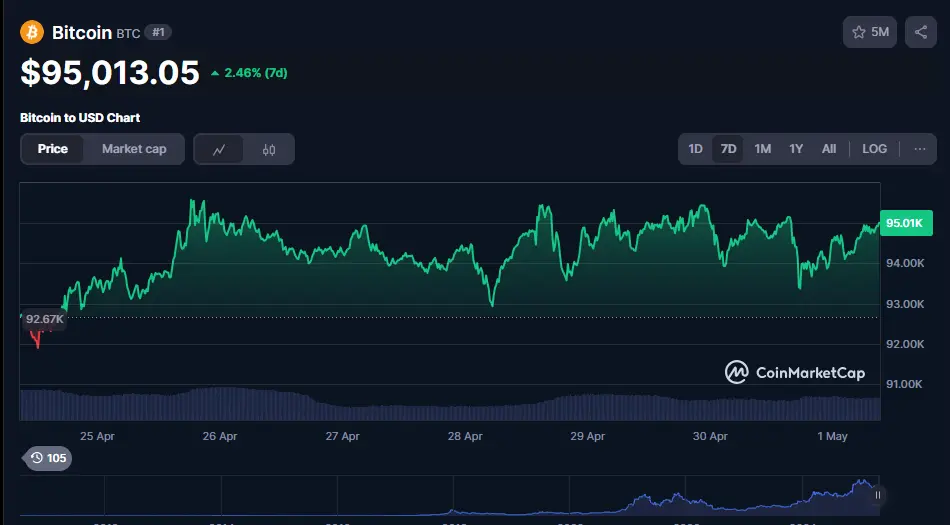The image size is (950, 525).
Task: Click the 92.67K opening price label
Action: click(44, 319)
